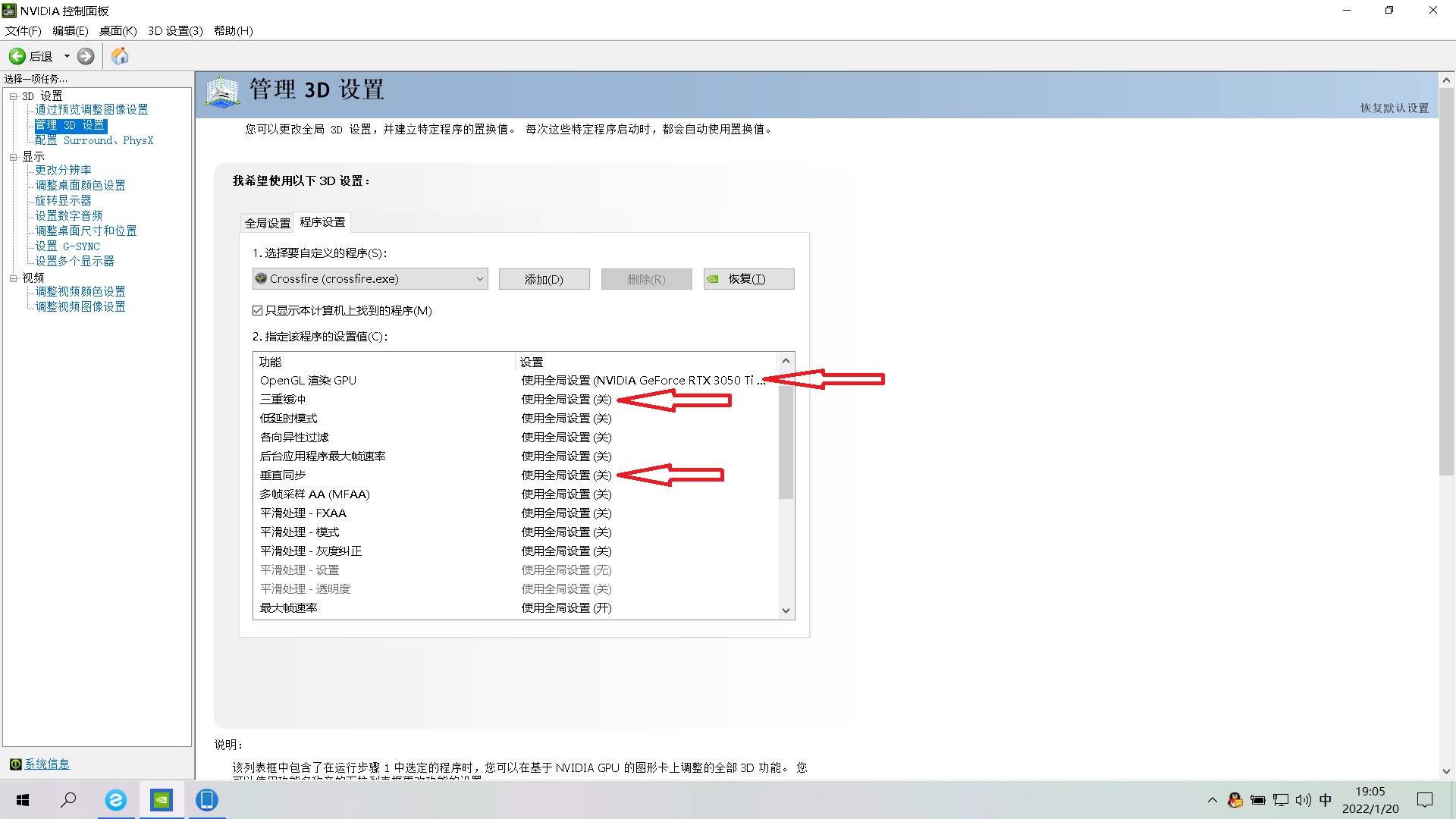Open the notification center icon
This screenshot has height=819, width=1456.
point(1425,800)
